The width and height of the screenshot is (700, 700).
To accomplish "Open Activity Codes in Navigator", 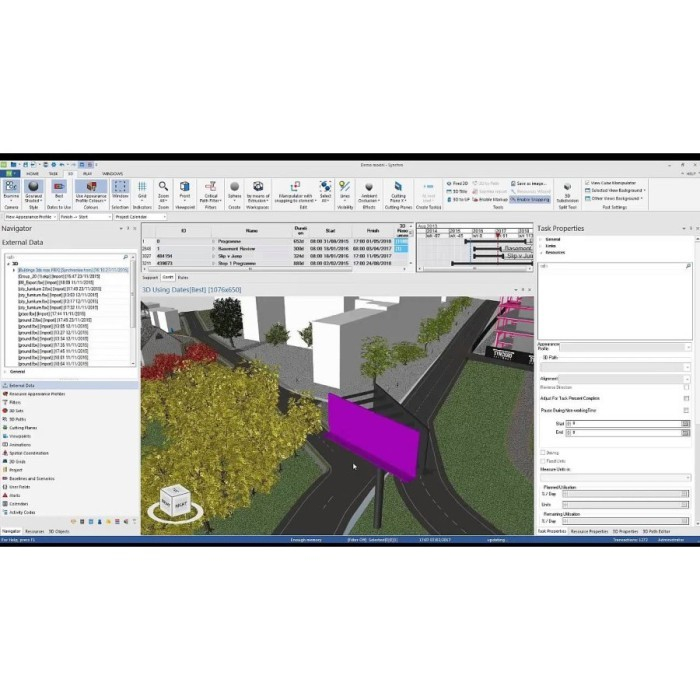I will click(x=22, y=512).
